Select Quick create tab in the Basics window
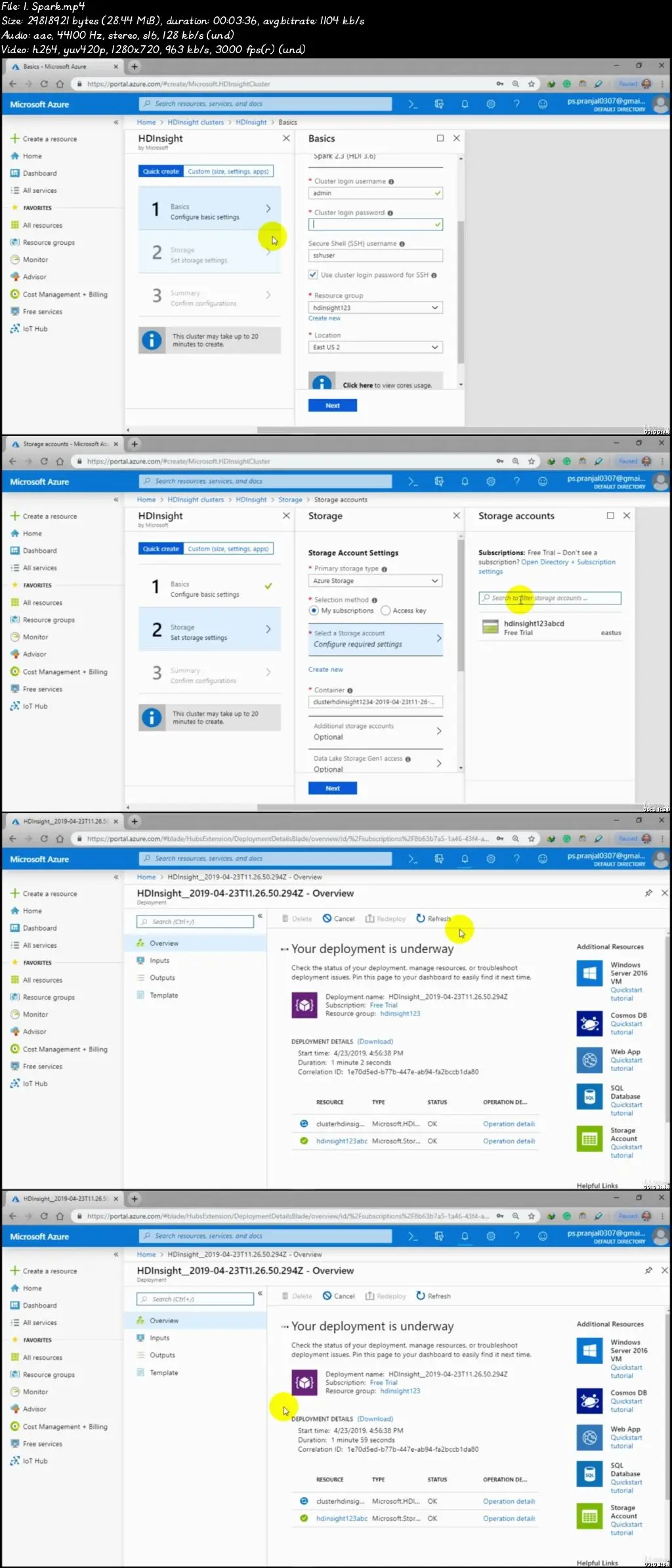Viewport: 672px width, 1568px height. (x=161, y=172)
